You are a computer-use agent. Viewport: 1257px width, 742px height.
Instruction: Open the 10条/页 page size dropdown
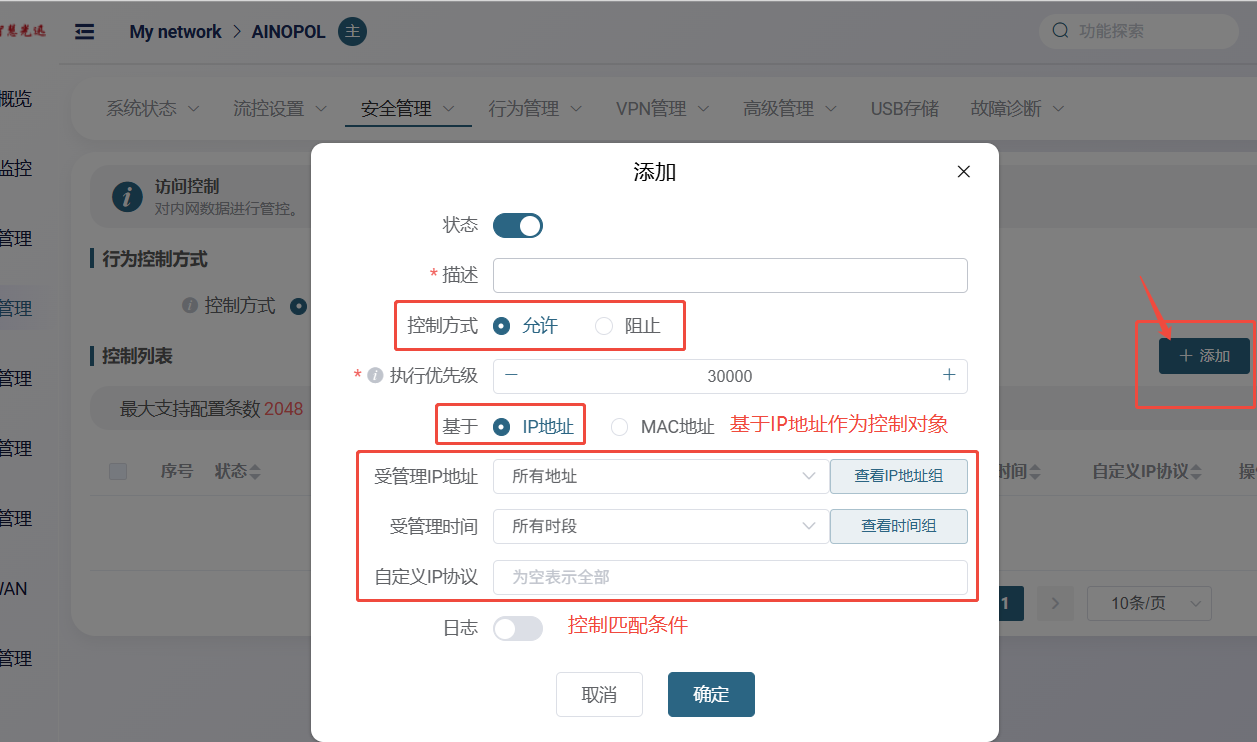[x=1148, y=603]
